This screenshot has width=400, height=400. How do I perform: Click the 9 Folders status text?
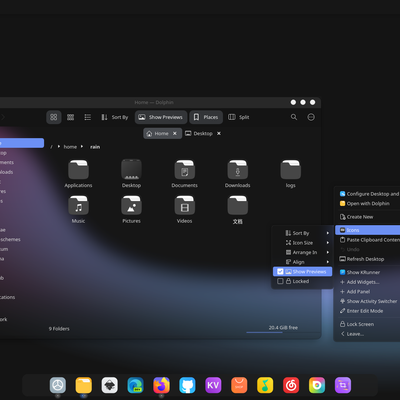(59, 329)
